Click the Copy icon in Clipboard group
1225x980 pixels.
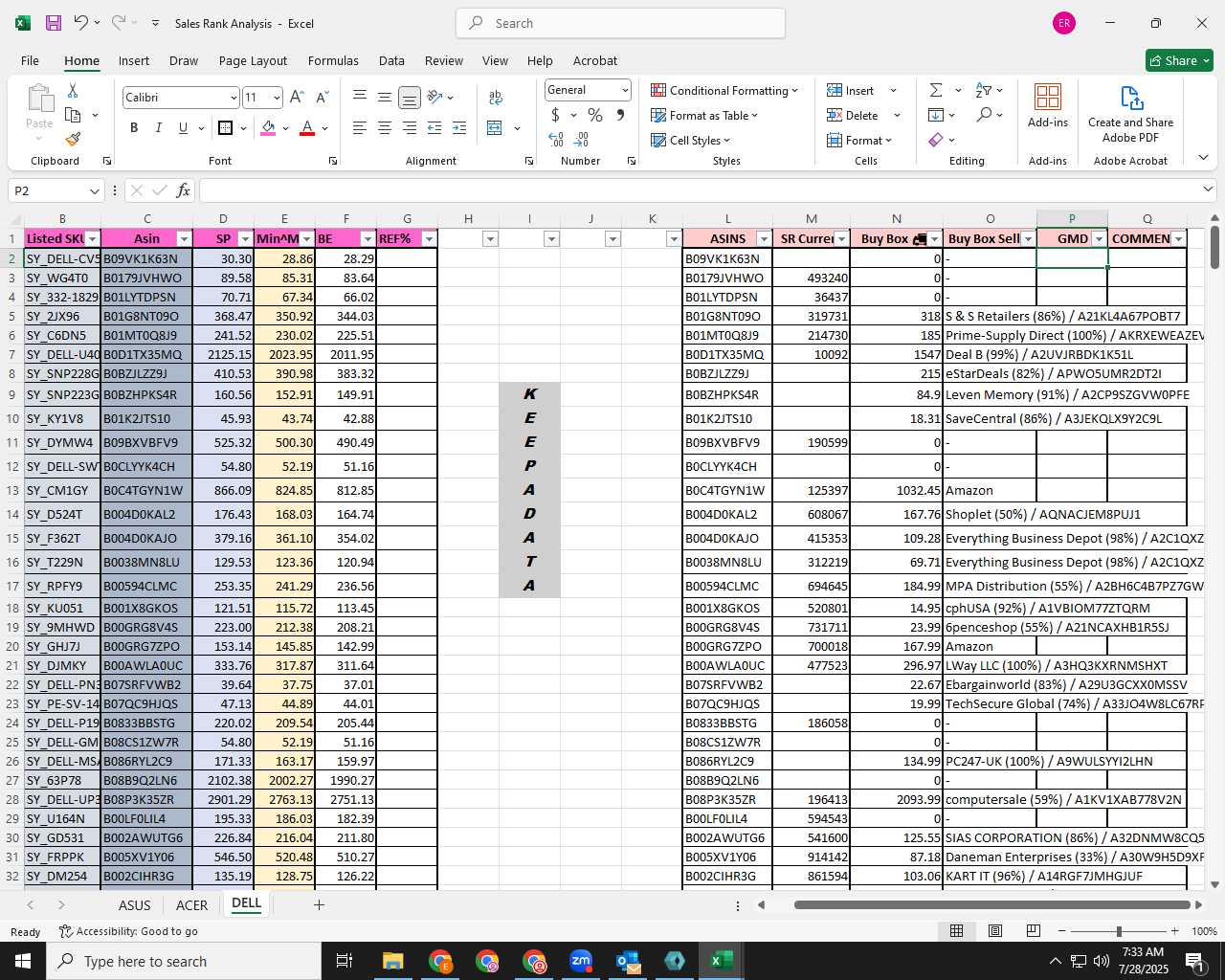73,115
